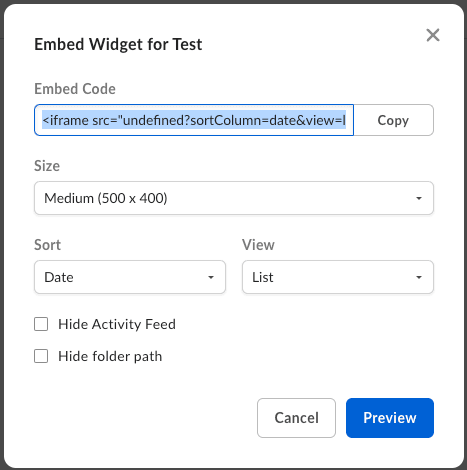Screen dimensions: 467x470
Task: Click the Embed Code field label
Action: pos(75,89)
